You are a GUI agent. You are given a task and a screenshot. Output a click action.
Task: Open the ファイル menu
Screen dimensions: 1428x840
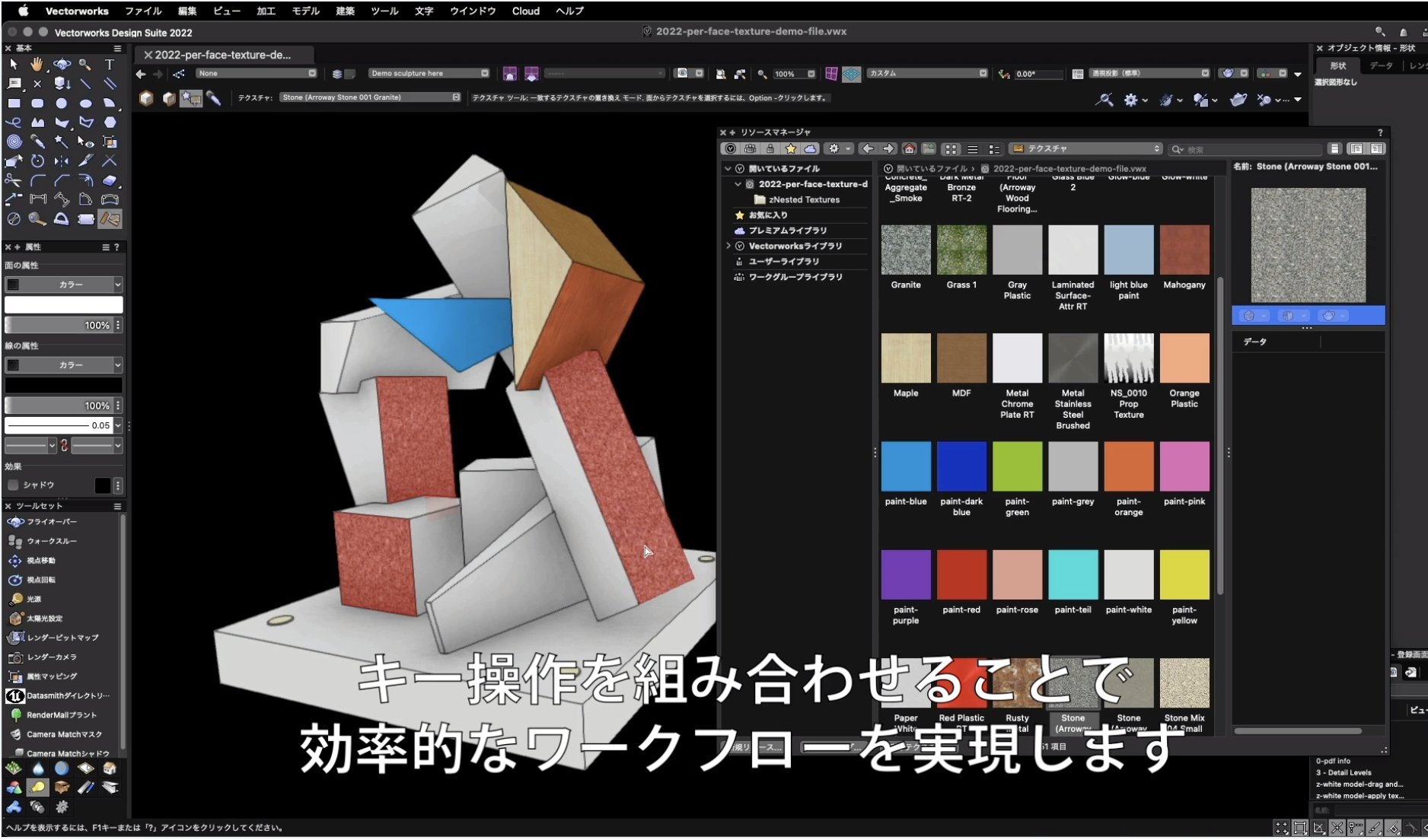click(143, 11)
